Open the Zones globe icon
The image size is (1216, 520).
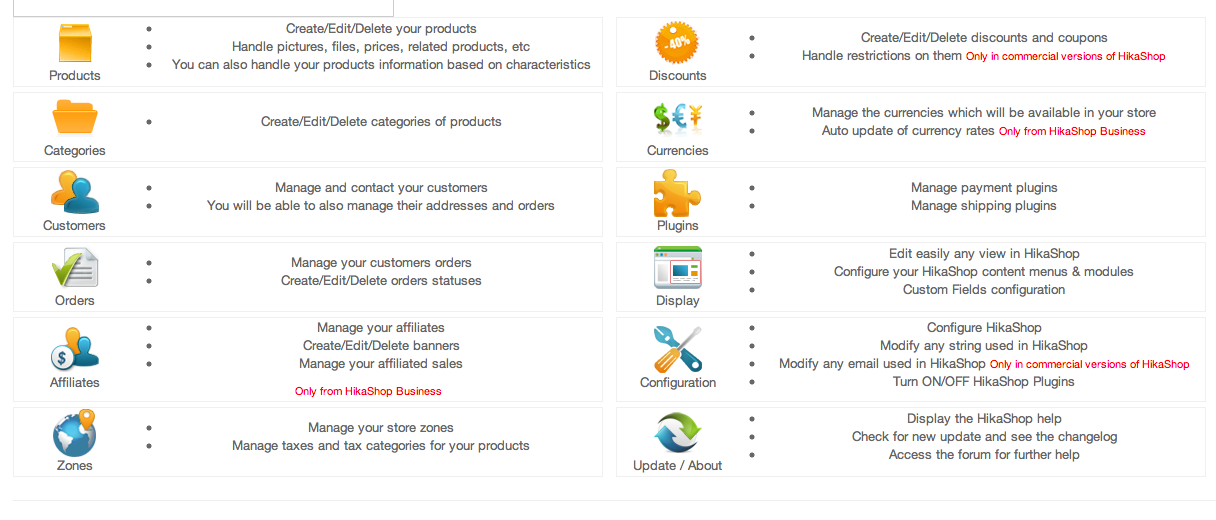[75, 432]
